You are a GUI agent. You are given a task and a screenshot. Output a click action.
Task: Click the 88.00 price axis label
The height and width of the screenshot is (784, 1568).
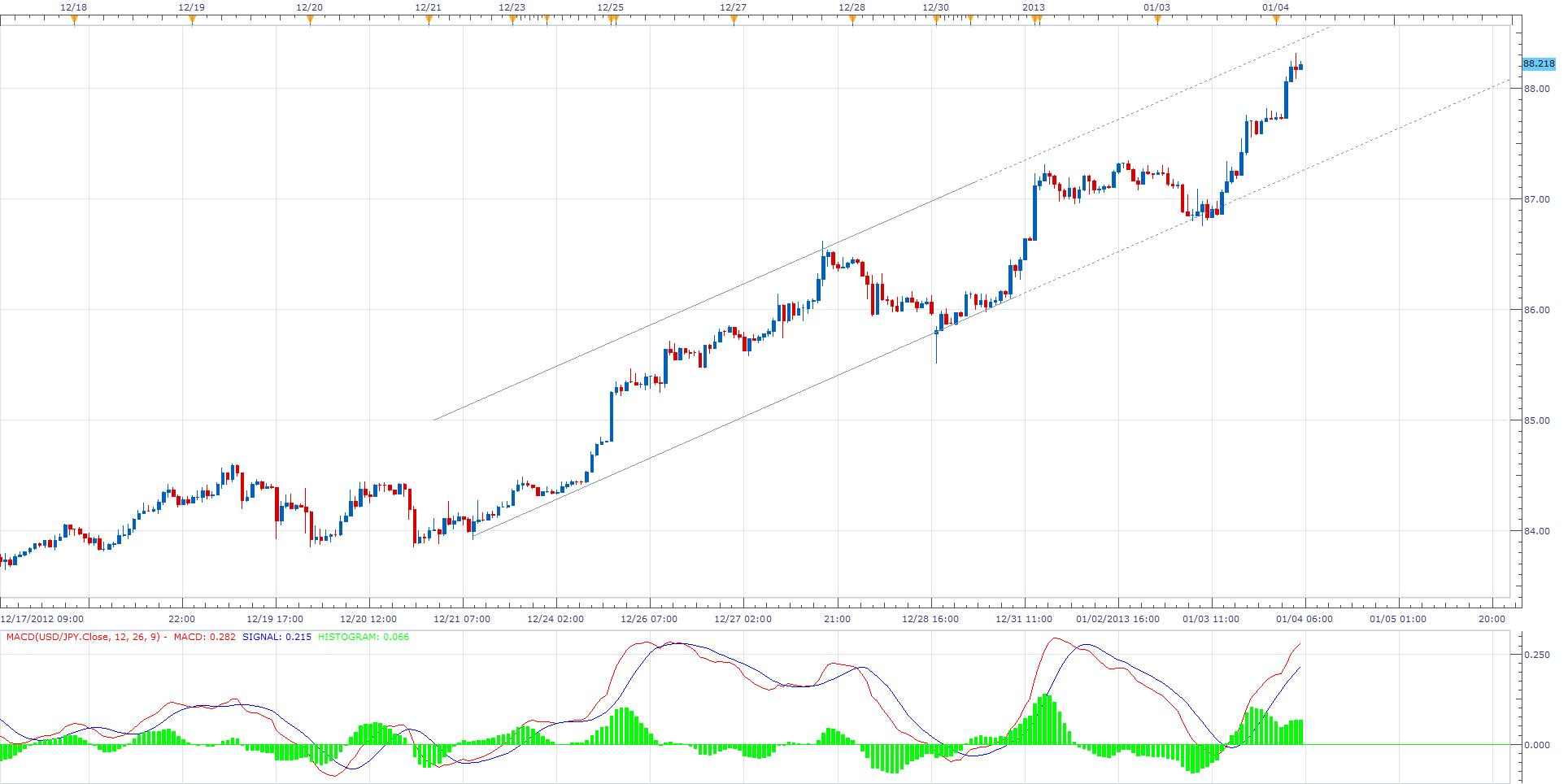(1535, 89)
